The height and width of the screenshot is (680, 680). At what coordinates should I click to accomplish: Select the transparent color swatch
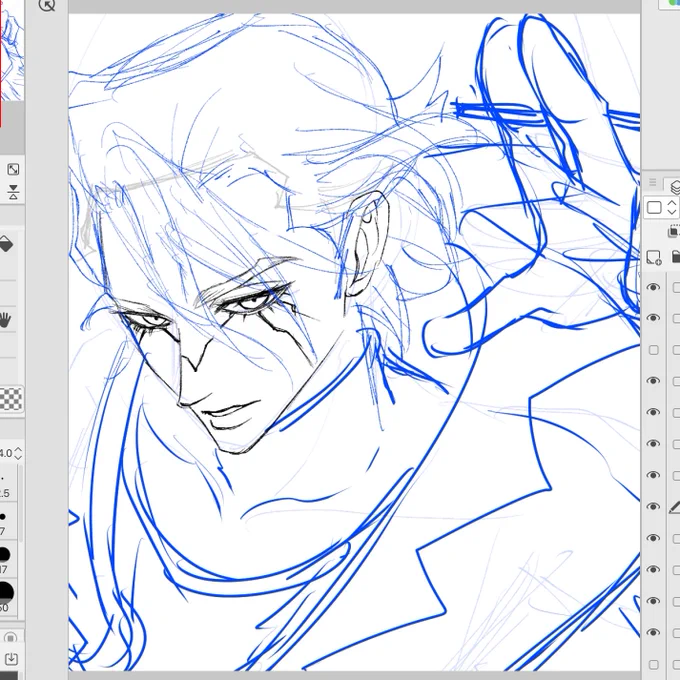10,399
